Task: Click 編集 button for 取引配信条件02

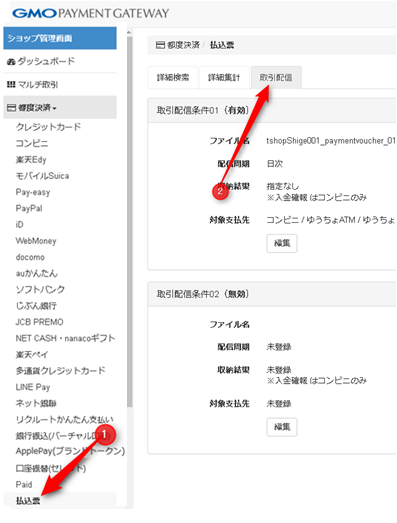Action: pos(282,427)
